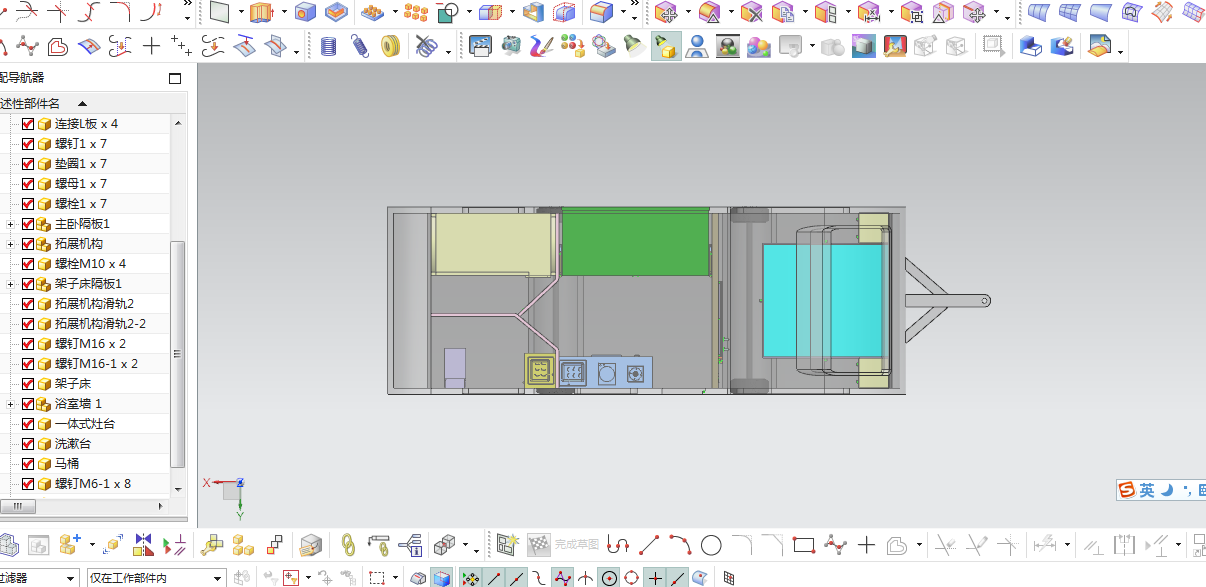Open the Pattern Feature dropdown arrow
This screenshot has width=1206, height=587.
pos(397,12)
